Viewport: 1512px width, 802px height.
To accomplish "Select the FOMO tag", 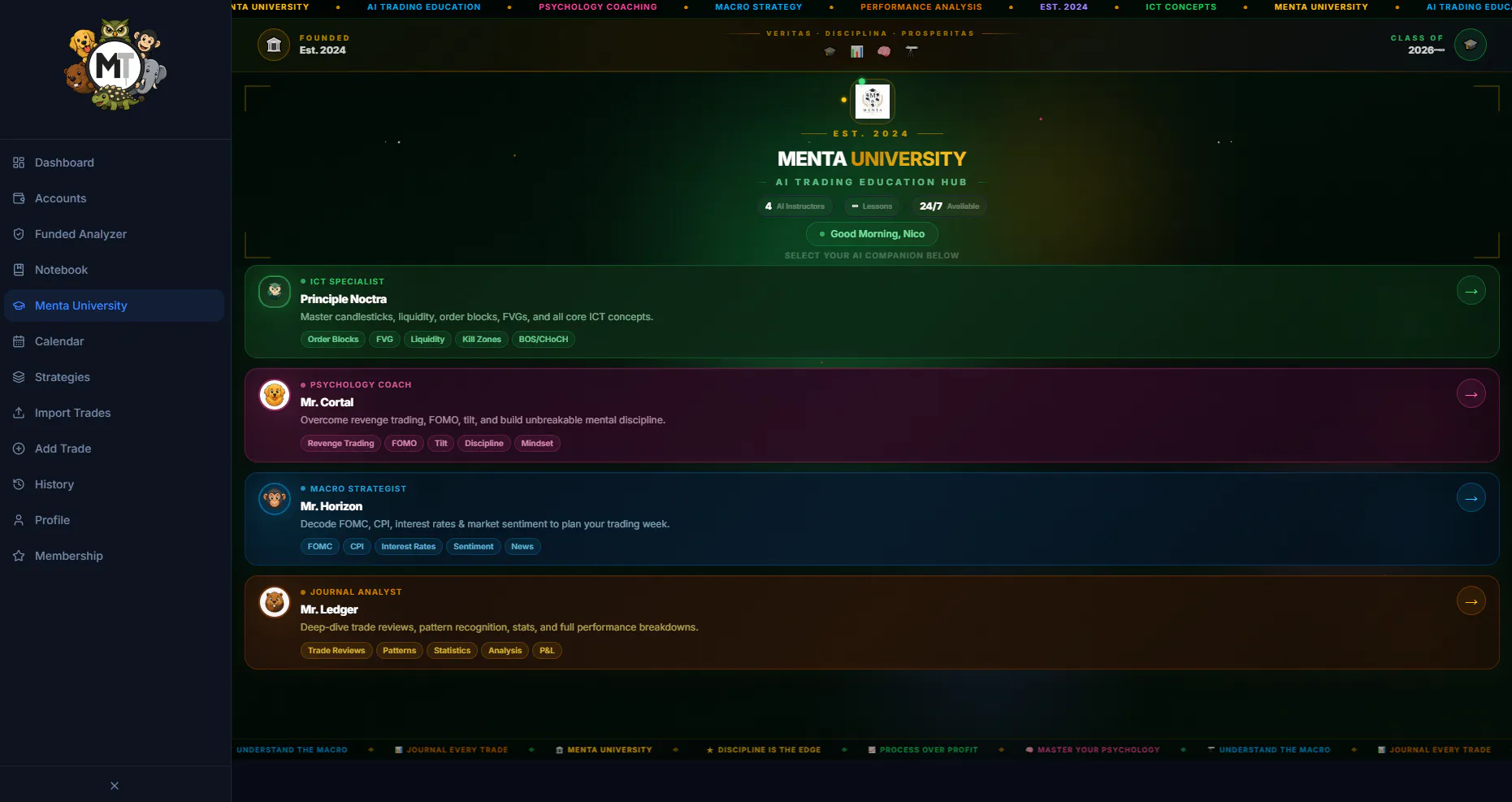I will [404, 444].
